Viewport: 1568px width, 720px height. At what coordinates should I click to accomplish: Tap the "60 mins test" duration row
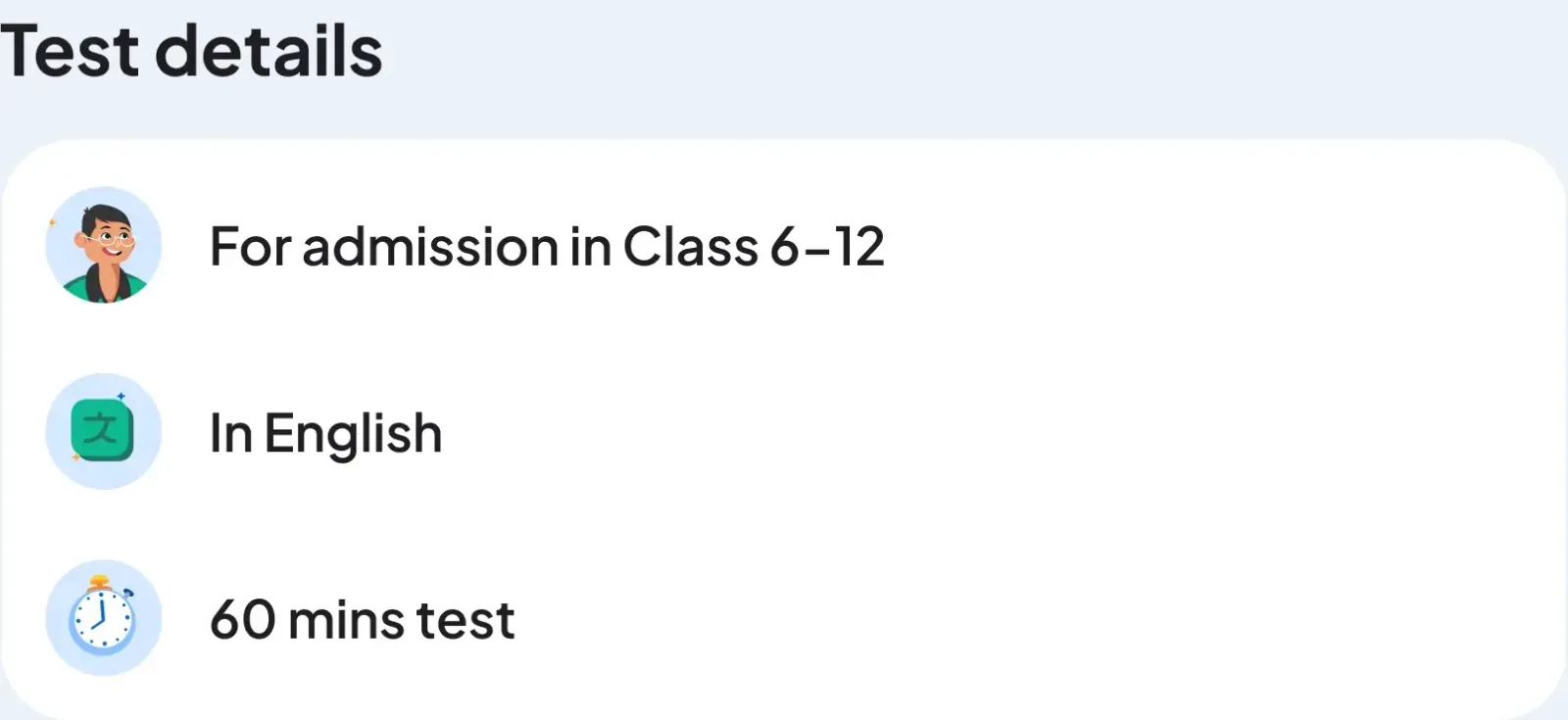[362, 619]
